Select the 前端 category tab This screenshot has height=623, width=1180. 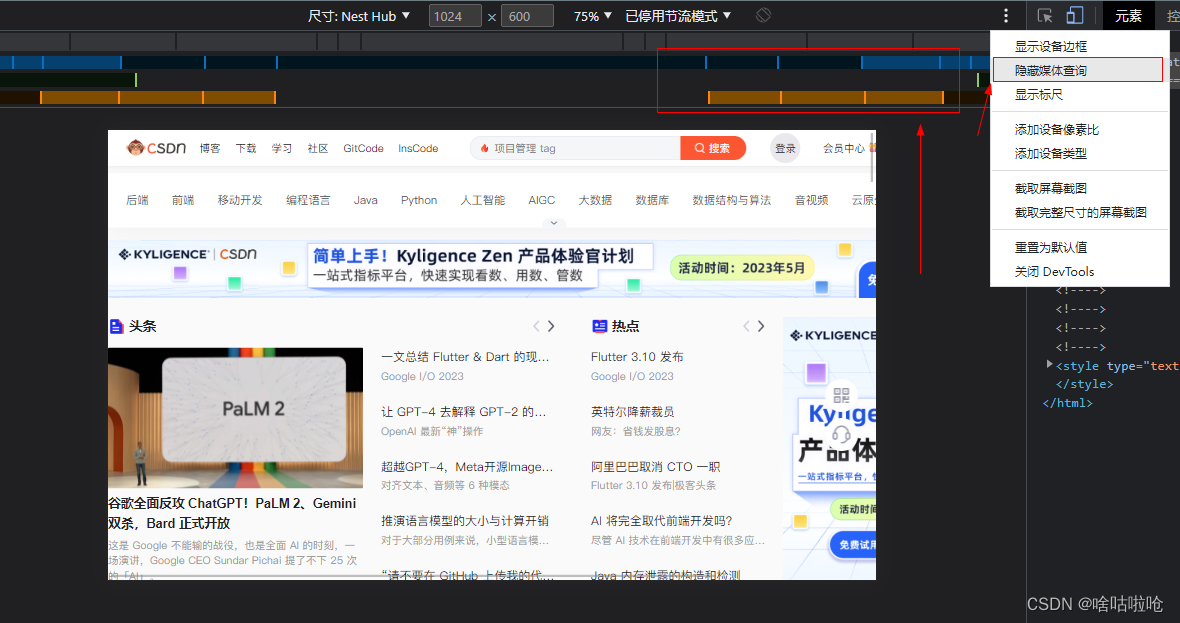tap(183, 200)
